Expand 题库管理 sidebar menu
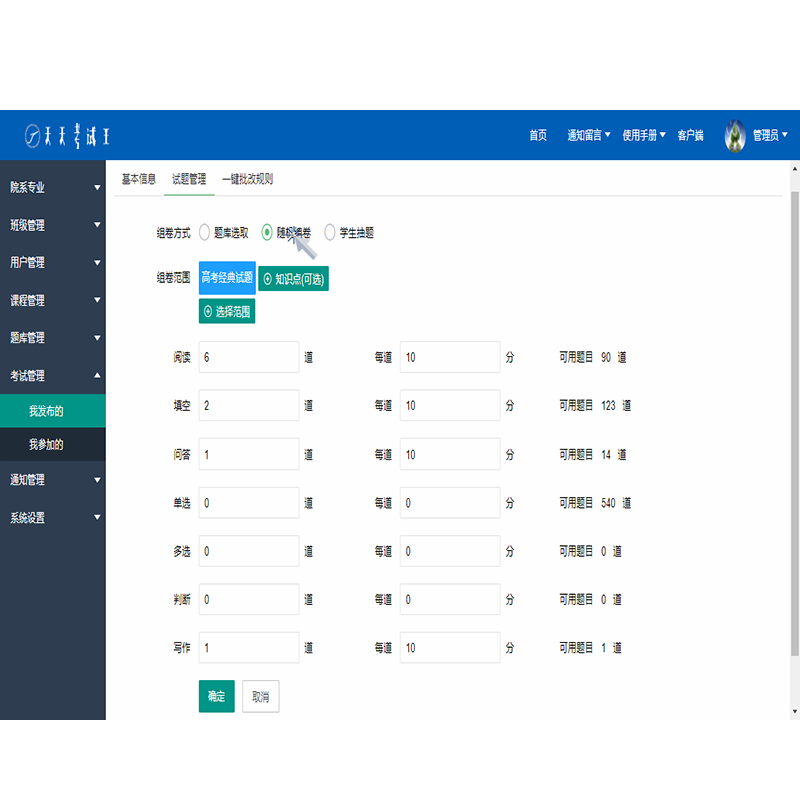Viewport: 800px width, 800px height. coord(53,338)
